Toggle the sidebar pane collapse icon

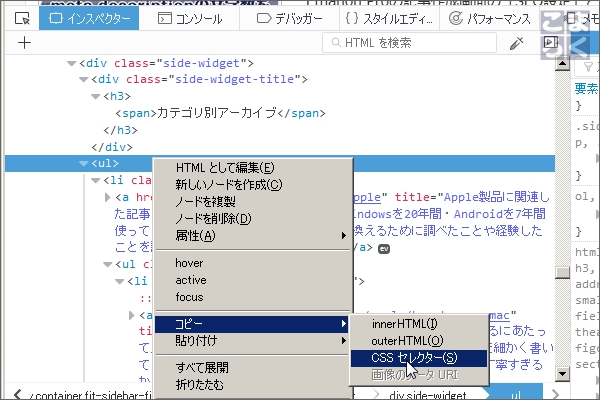(551, 42)
